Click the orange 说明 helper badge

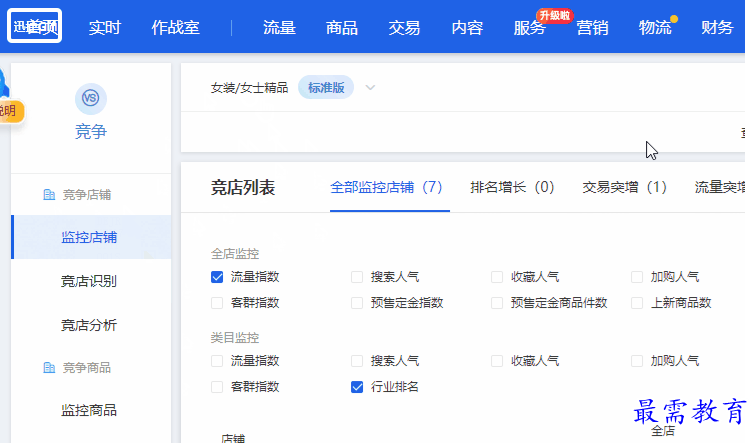tap(9, 111)
